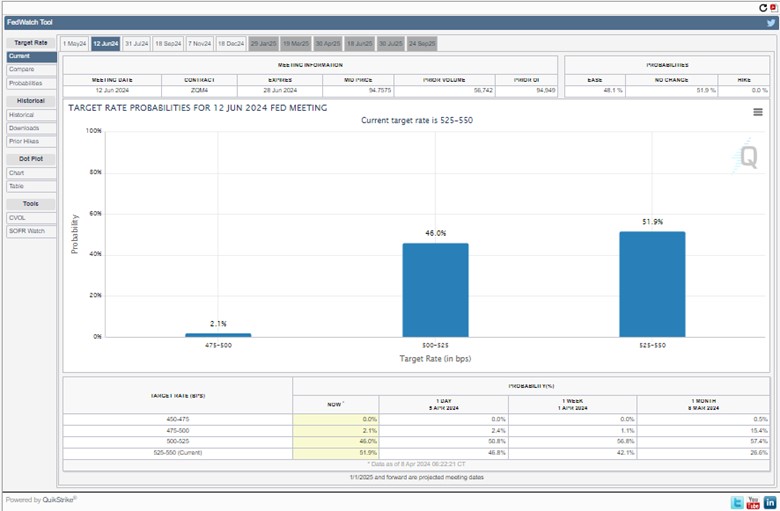Click the 525-550 (Current) row label
This screenshot has height=511, width=780.
(178, 453)
